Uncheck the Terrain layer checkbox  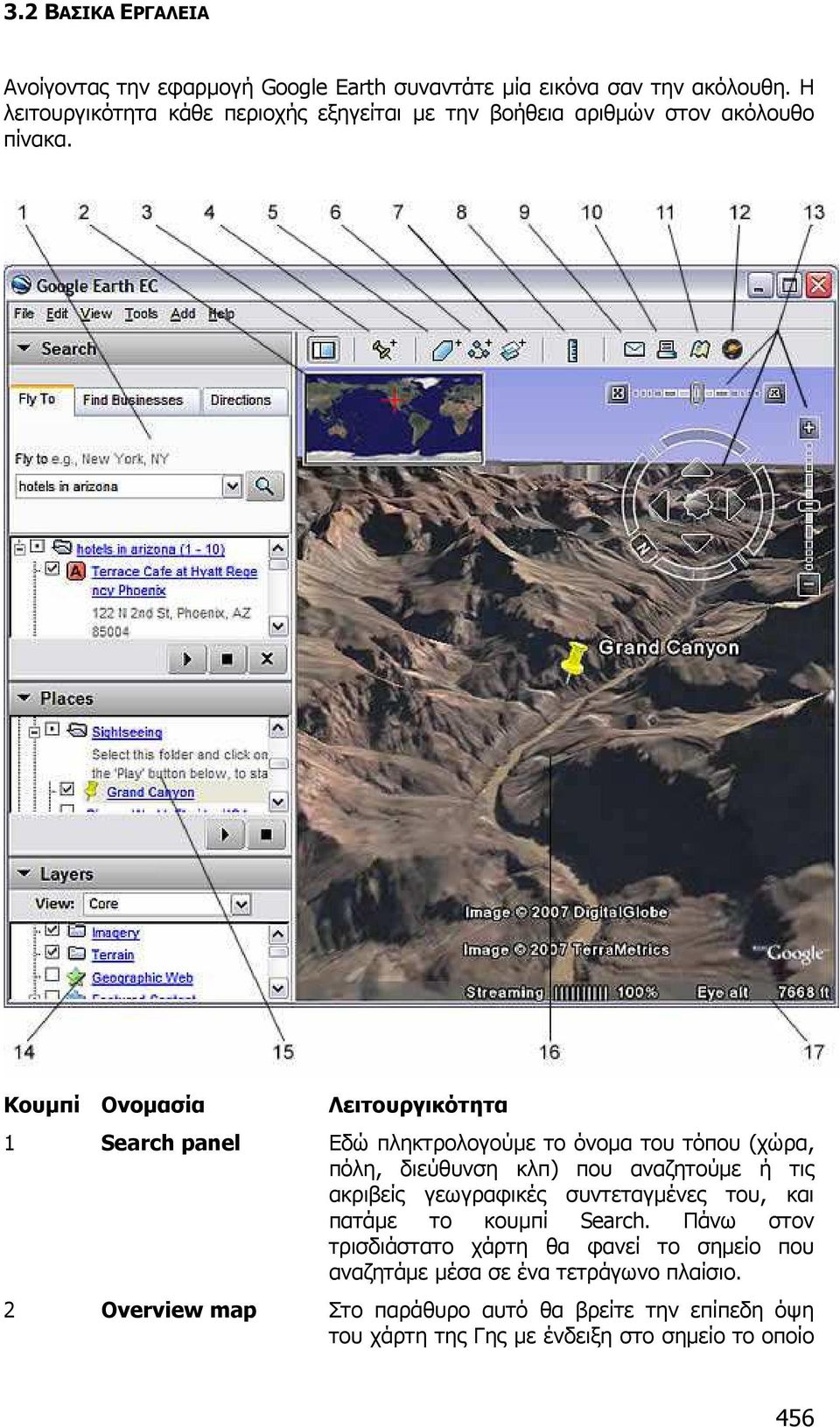click(52, 952)
